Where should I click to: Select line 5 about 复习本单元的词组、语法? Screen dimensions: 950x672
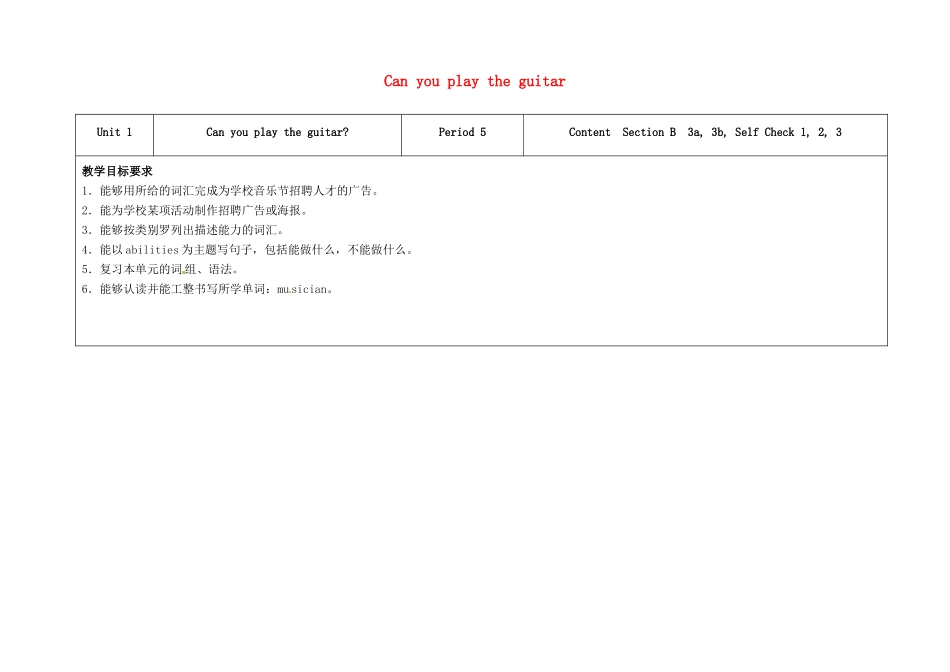click(161, 270)
